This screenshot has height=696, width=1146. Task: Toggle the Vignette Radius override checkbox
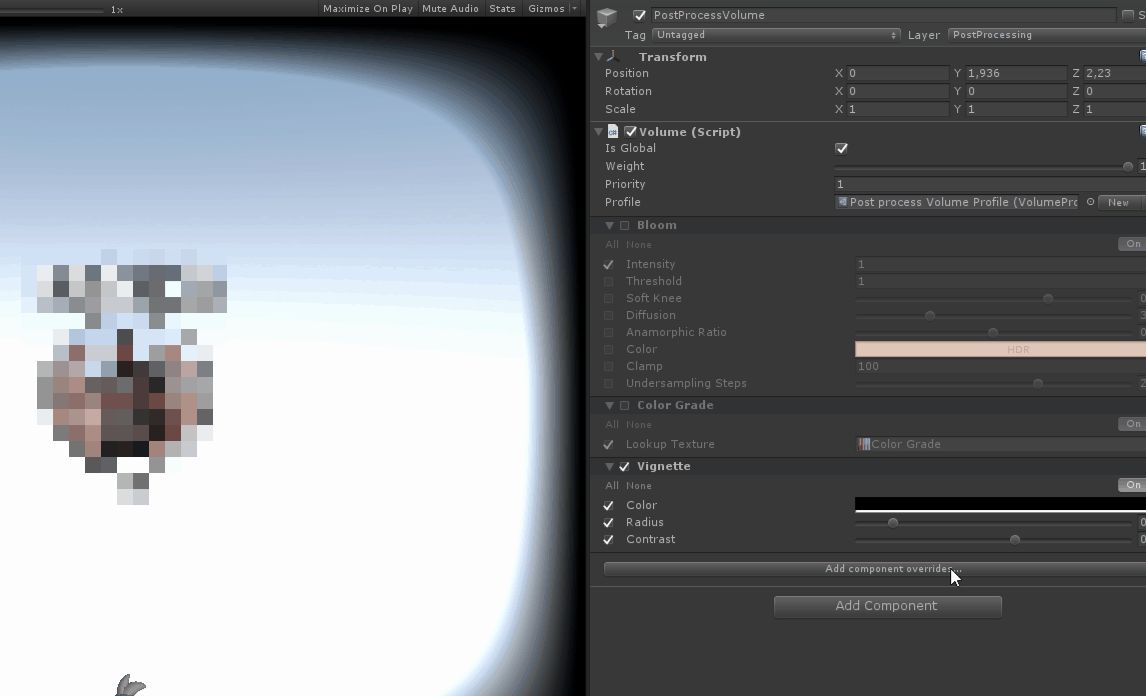608,522
